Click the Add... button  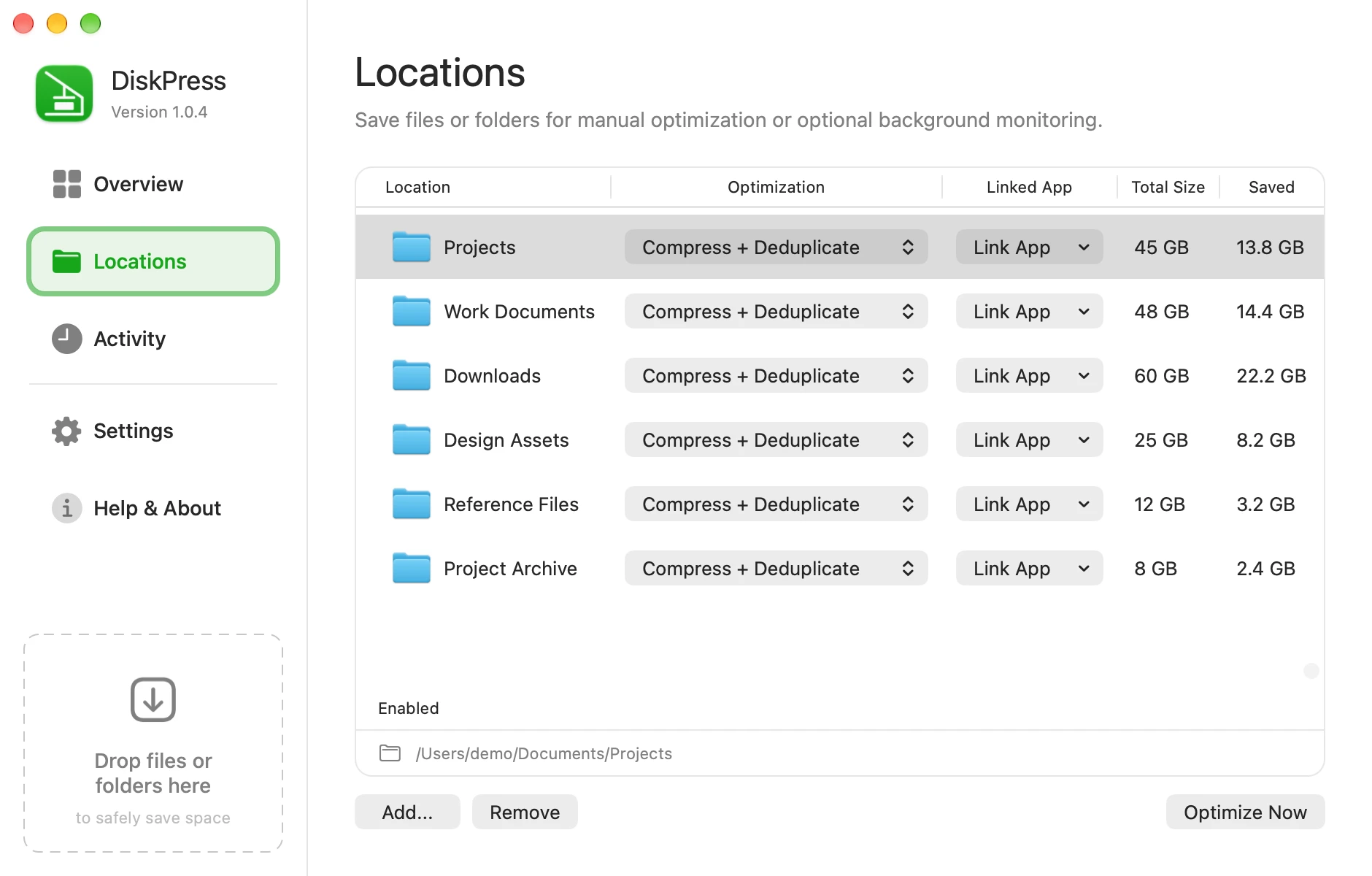[x=407, y=812]
